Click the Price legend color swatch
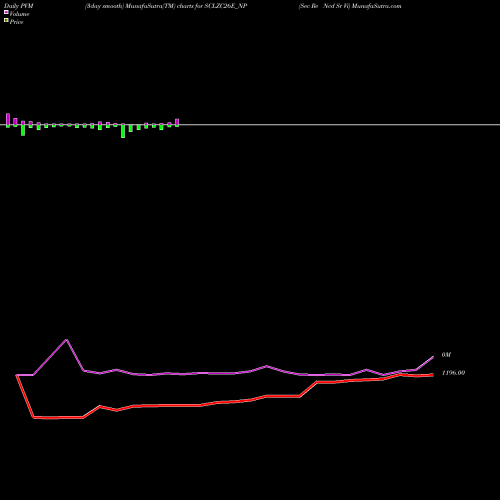Image resolution: width=500 pixels, height=500 pixels. coord(6,21)
